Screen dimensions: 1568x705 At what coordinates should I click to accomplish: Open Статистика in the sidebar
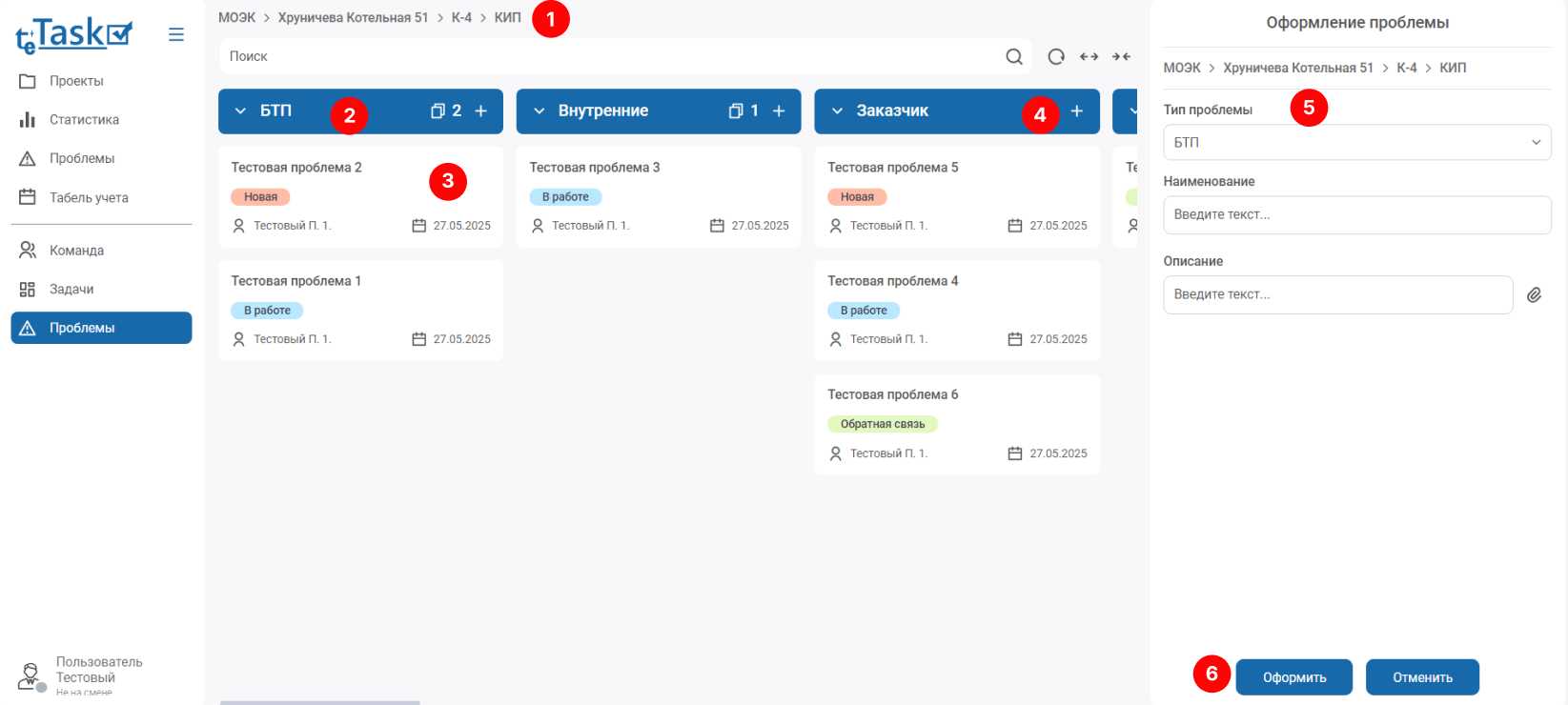click(84, 120)
